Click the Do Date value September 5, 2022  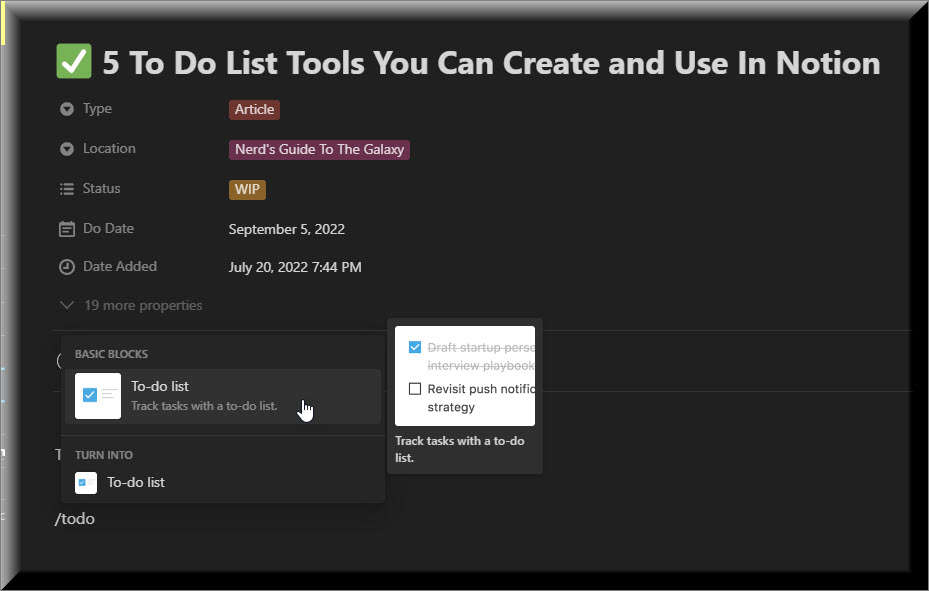point(287,229)
